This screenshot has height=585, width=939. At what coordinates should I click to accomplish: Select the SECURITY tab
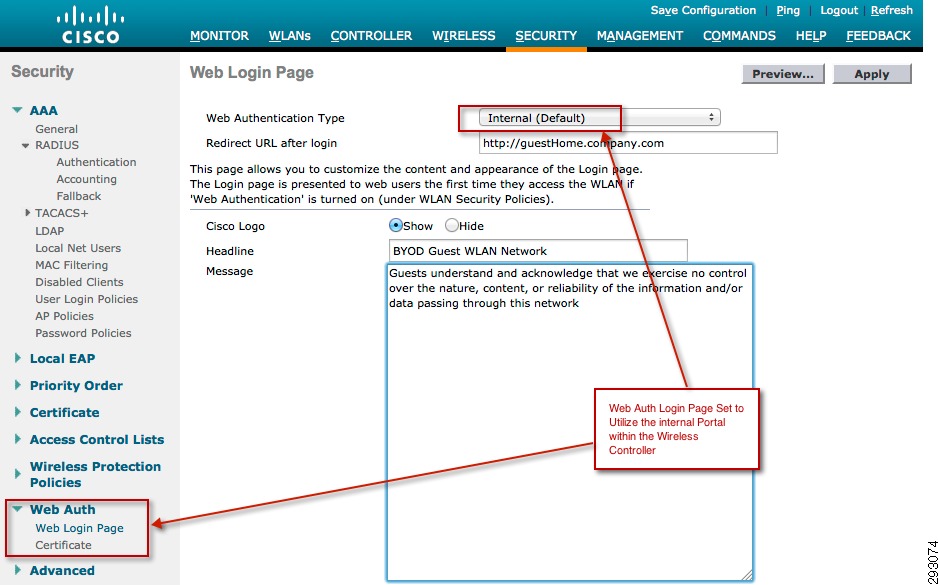coord(546,36)
